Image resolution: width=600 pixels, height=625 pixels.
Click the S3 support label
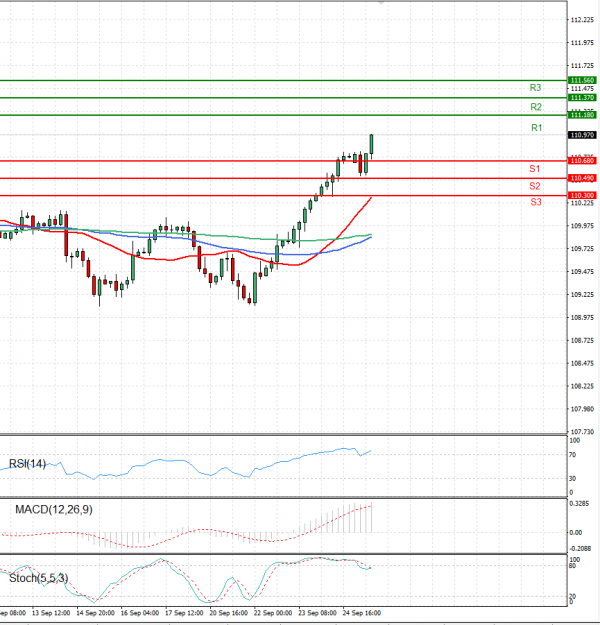(x=536, y=202)
